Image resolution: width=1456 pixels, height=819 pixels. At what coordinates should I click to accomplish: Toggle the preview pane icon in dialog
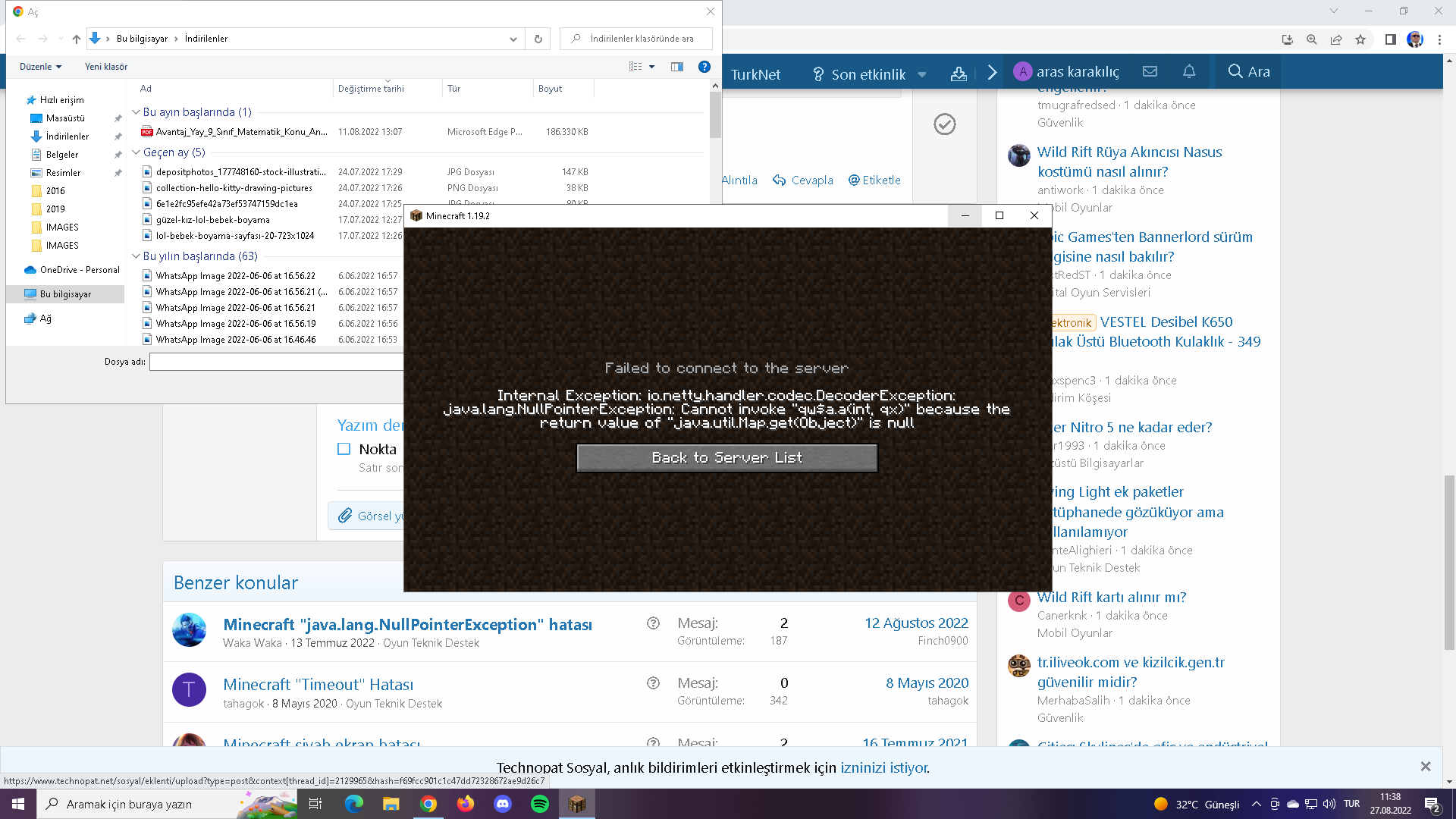point(677,67)
